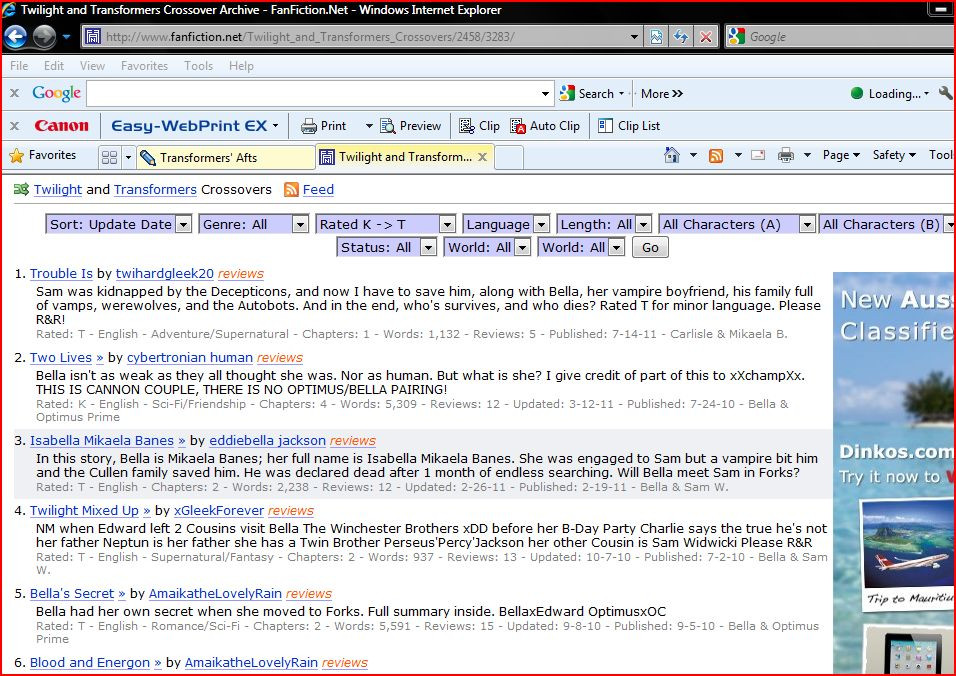The width and height of the screenshot is (956, 676).
Task: Open the Rated K -> T dropdown
Action: point(385,224)
